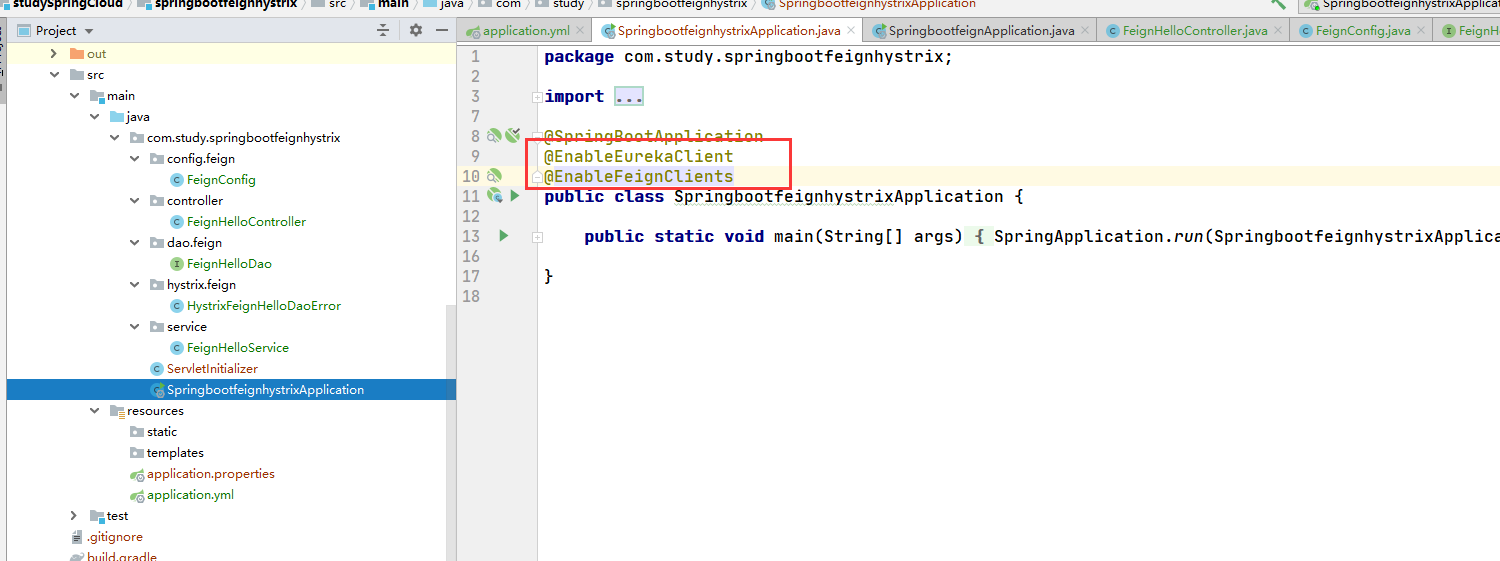Click the green build hammer icon
Viewport: 1500px width, 561px height.
point(1277,4)
